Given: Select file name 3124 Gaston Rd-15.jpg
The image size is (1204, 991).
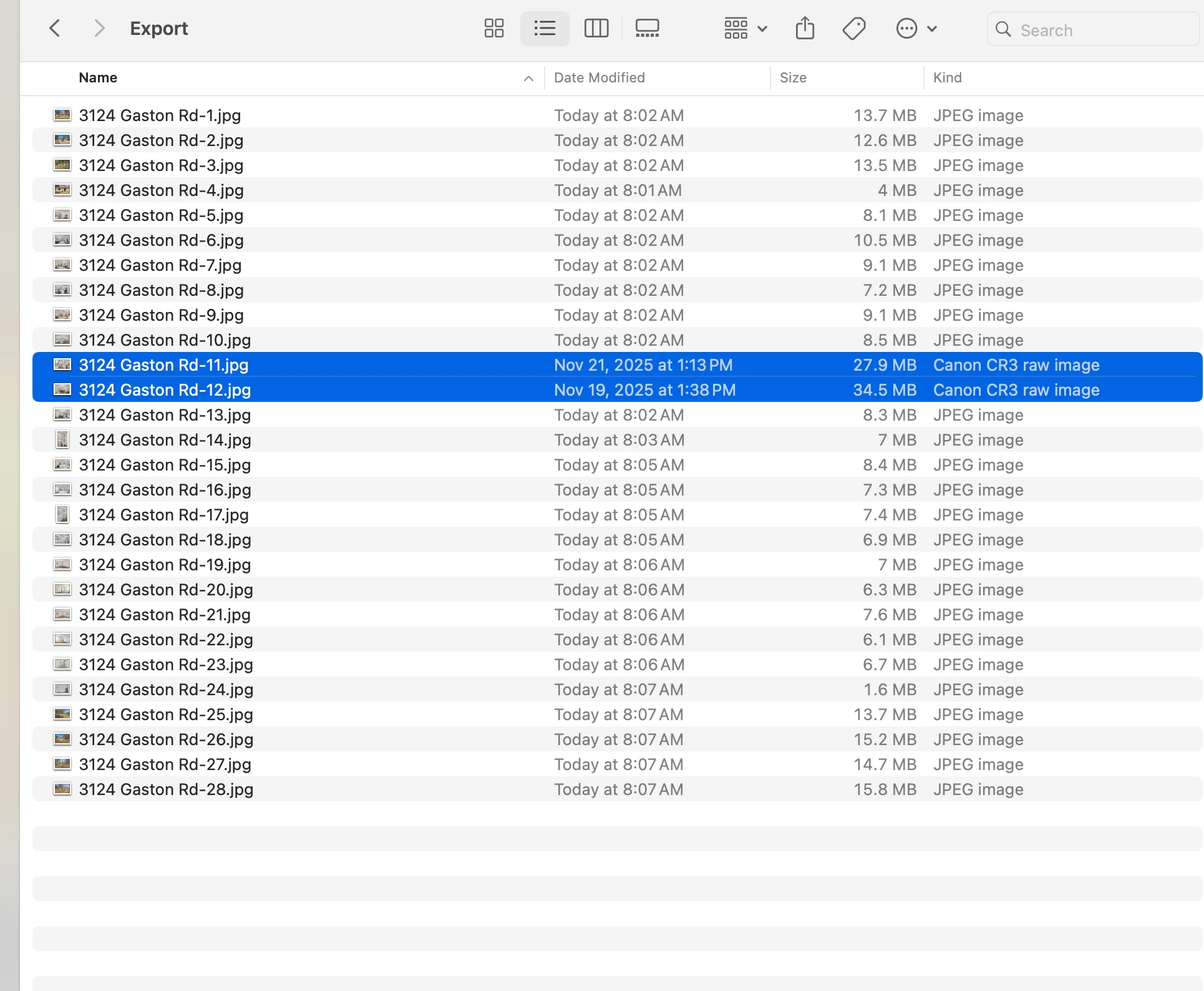Looking at the screenshot, I should (x=165, y=465).
